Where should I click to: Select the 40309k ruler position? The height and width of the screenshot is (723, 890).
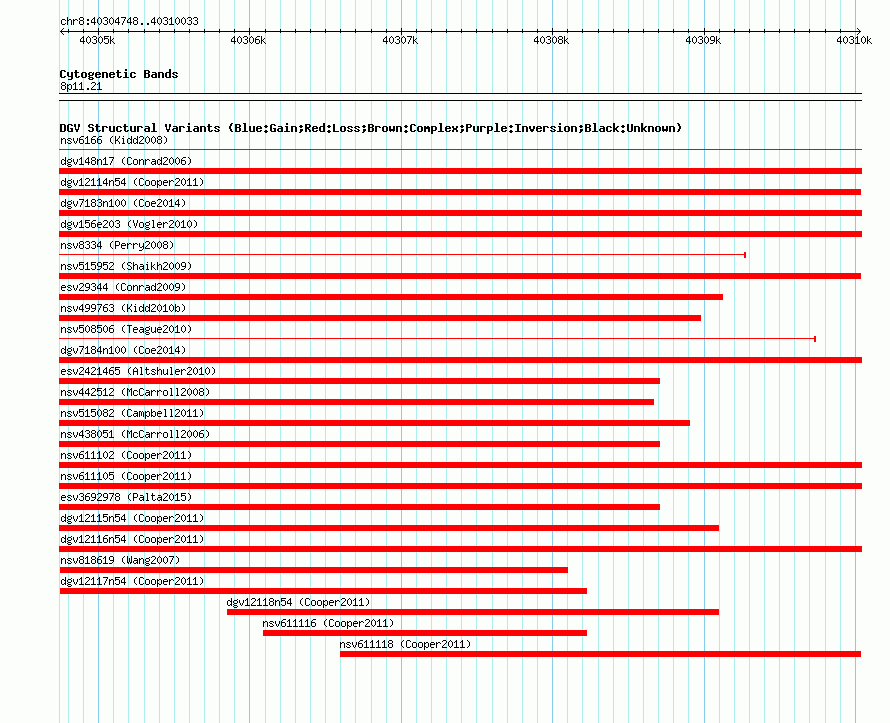coord(703,40)
